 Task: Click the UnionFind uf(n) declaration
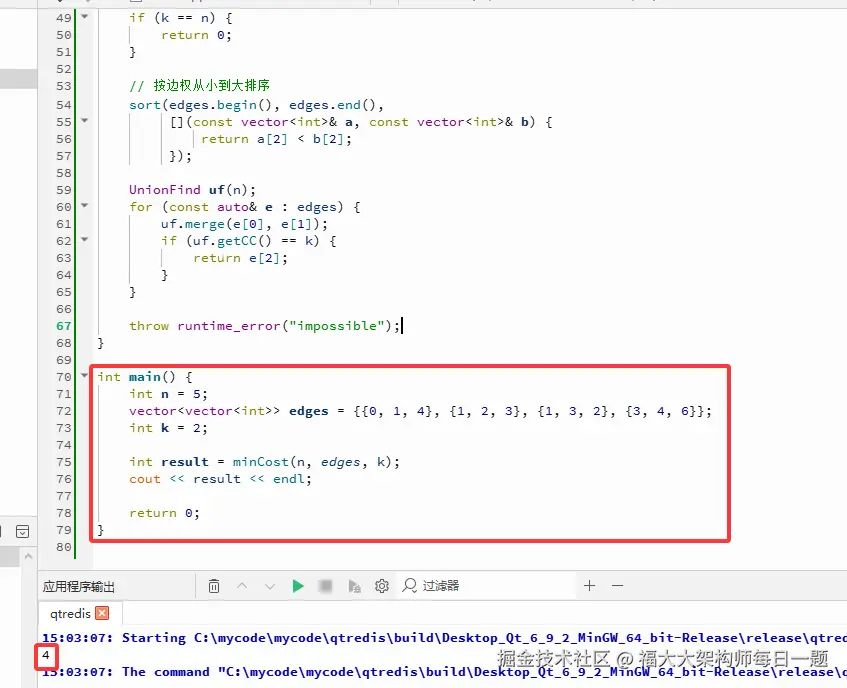[x=192, y=190]
